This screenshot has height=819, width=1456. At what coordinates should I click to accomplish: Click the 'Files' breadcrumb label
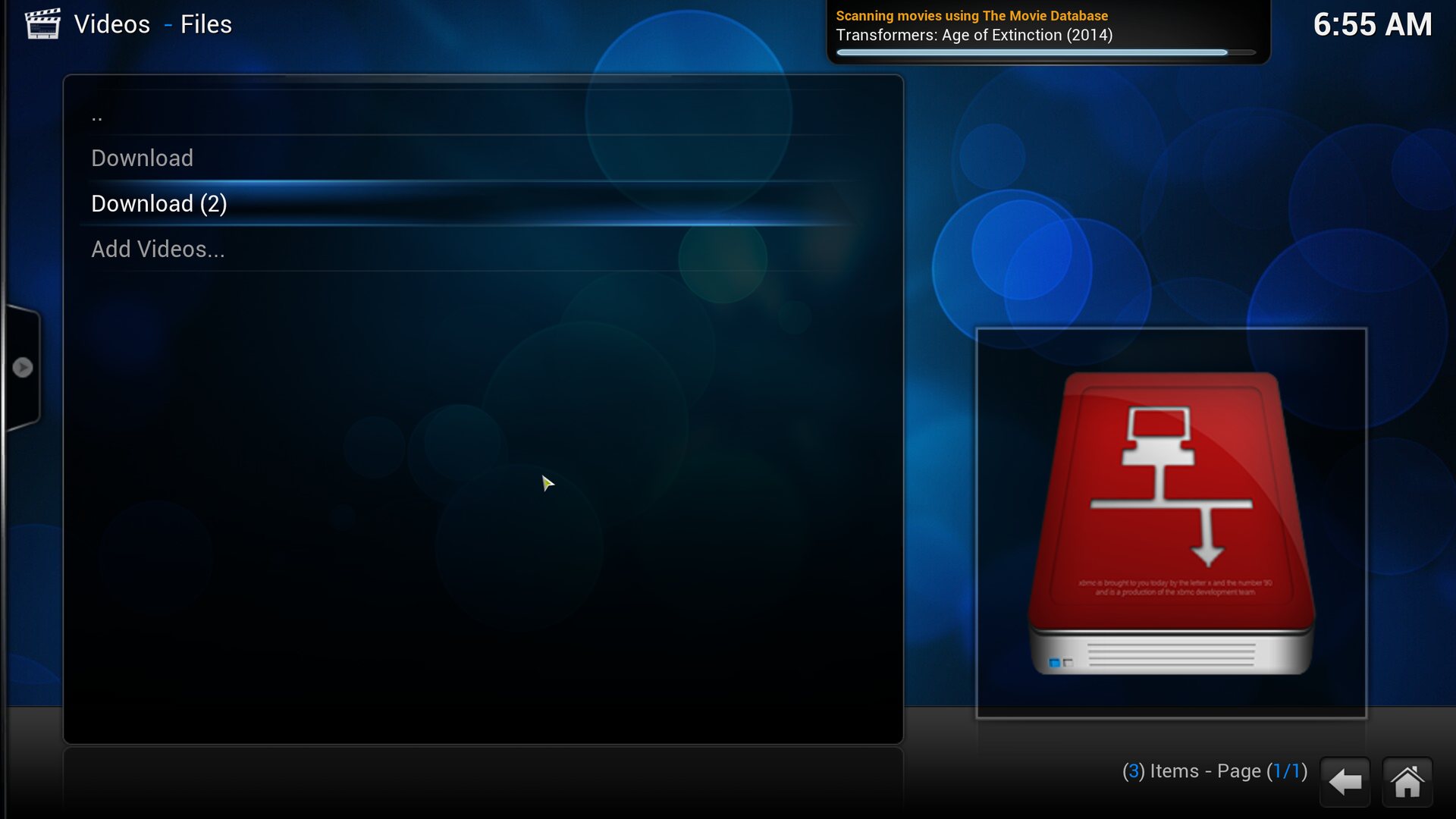pyautogui.click(x=206, y=24)
